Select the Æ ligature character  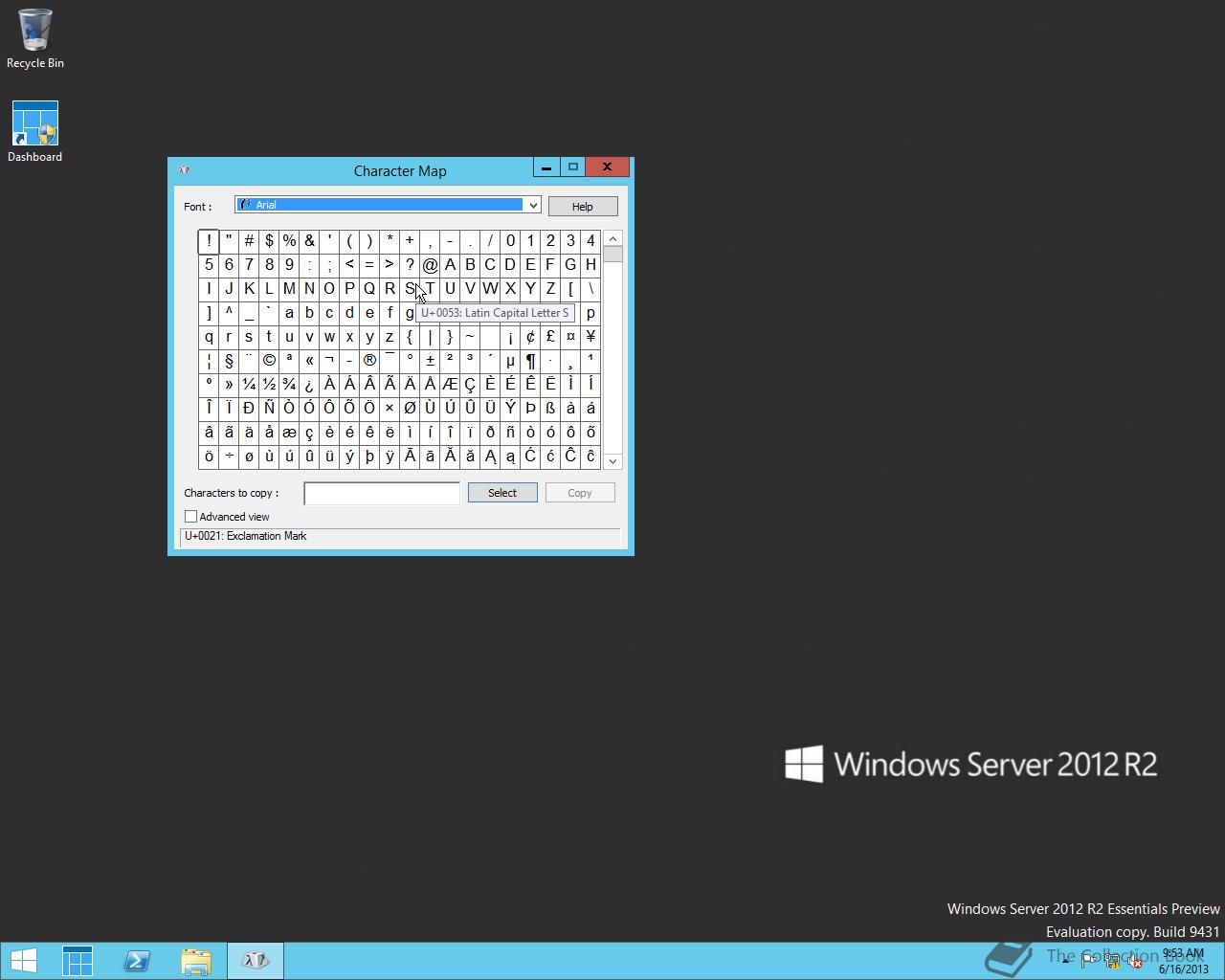tap(450, 385)
